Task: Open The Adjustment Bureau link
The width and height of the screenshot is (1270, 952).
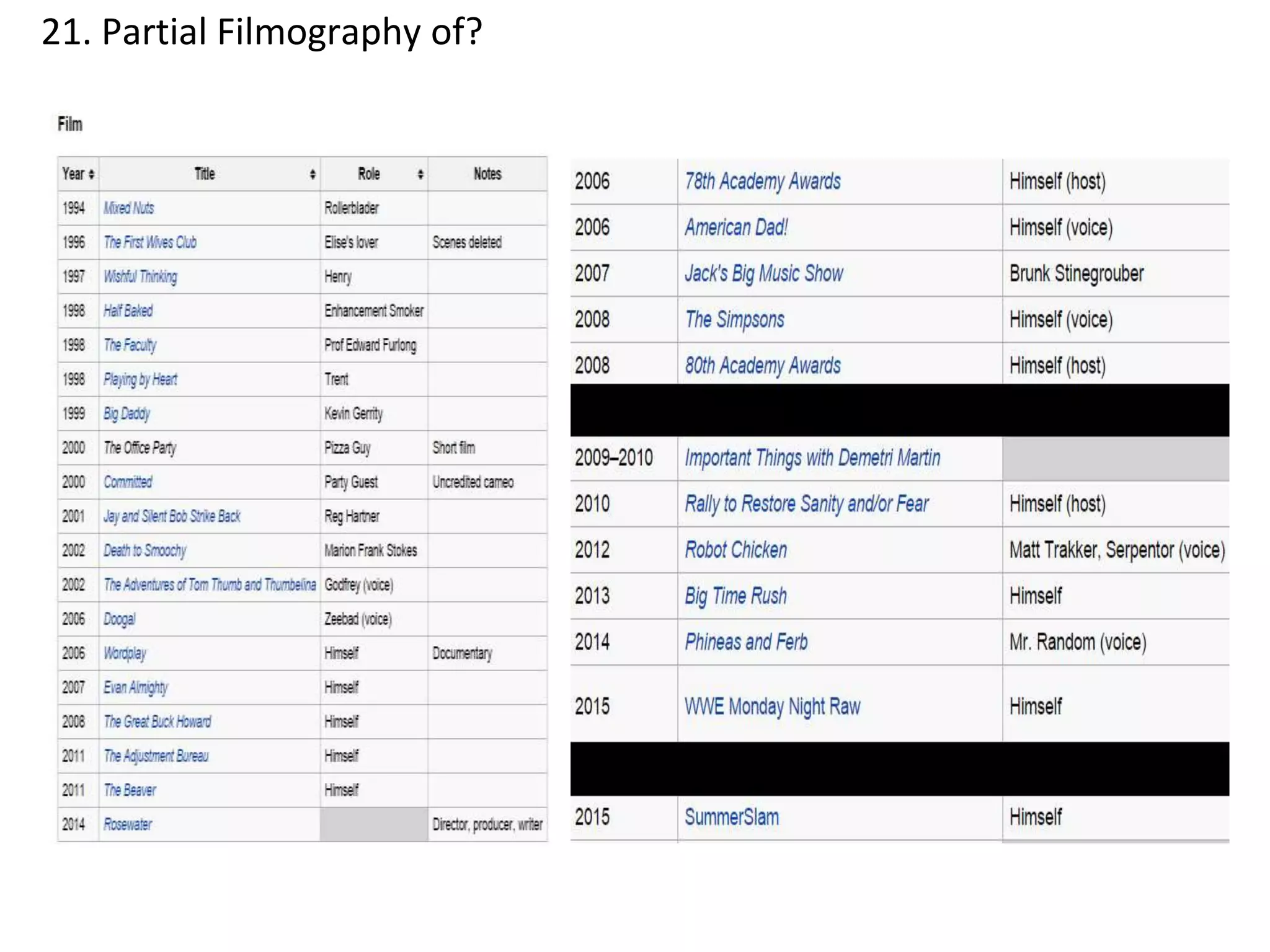Action: tap(156, 756)
